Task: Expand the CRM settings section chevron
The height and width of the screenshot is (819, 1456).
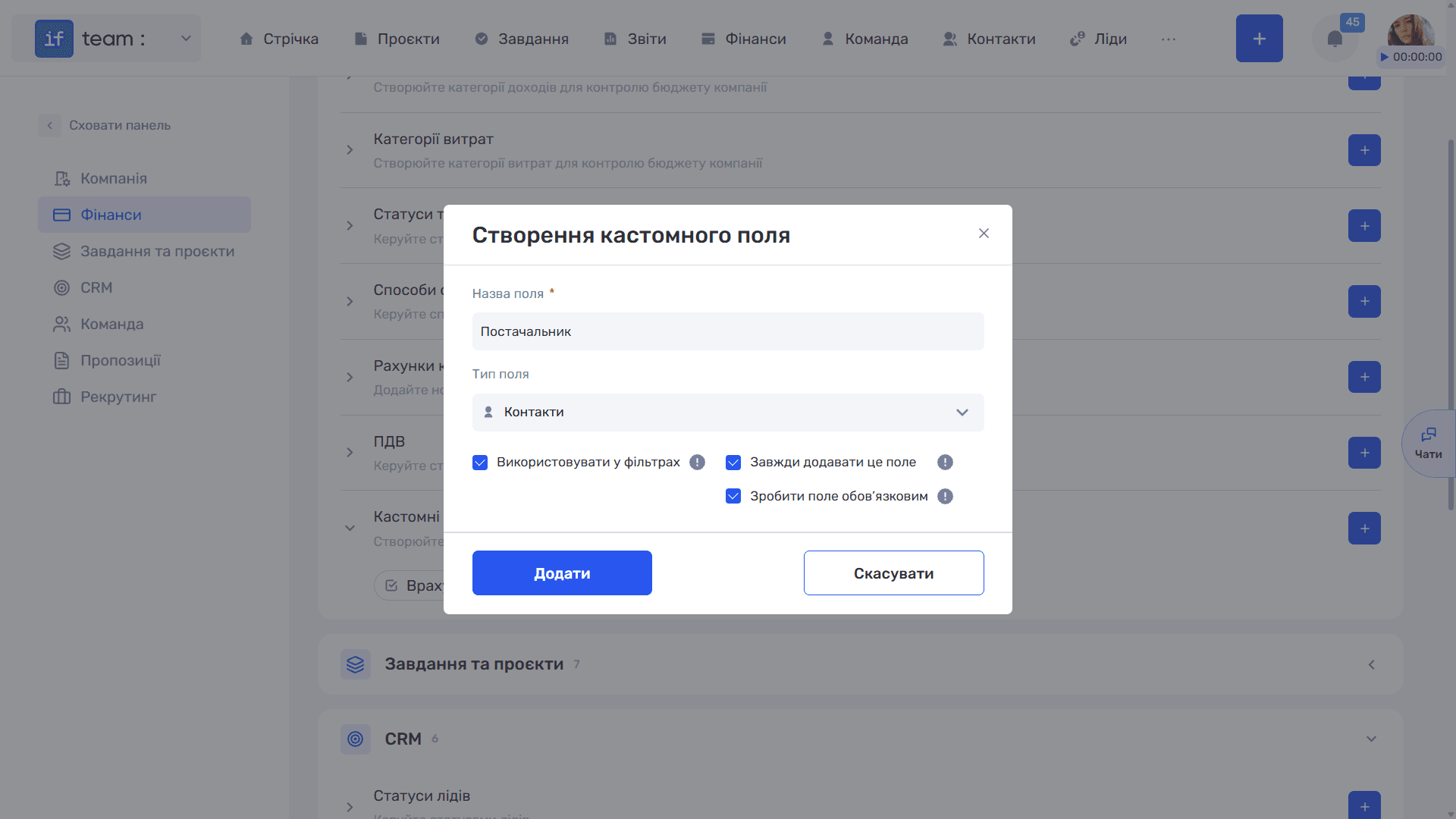Action: coord(1371,739)
